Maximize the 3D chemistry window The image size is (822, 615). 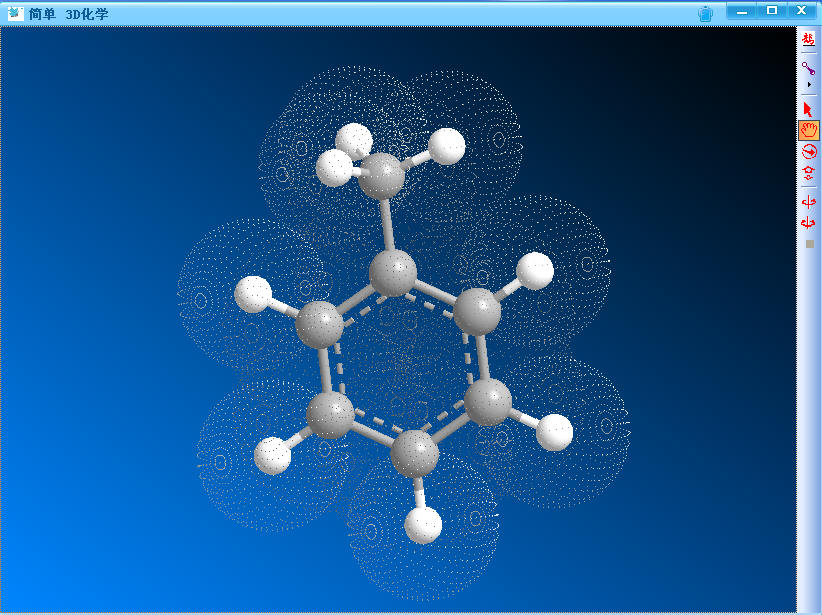point(771,10)
